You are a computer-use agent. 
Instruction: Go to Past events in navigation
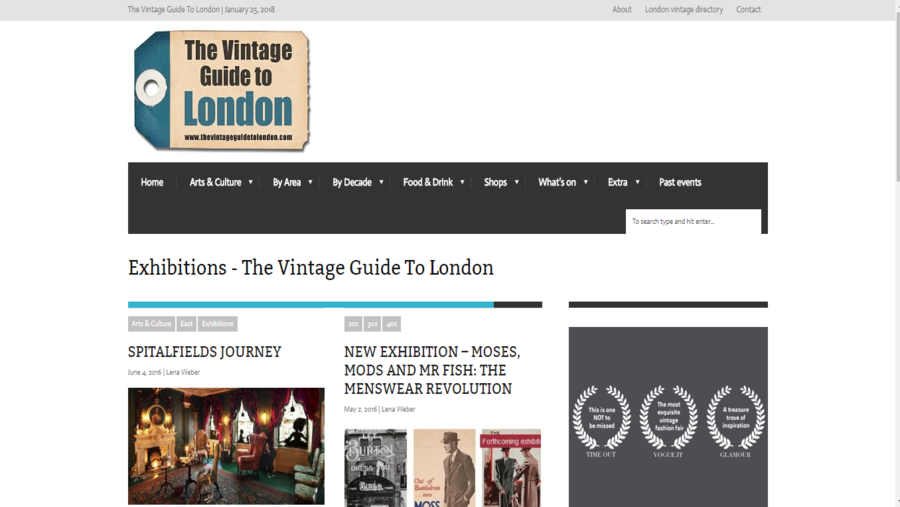[680, 182]
